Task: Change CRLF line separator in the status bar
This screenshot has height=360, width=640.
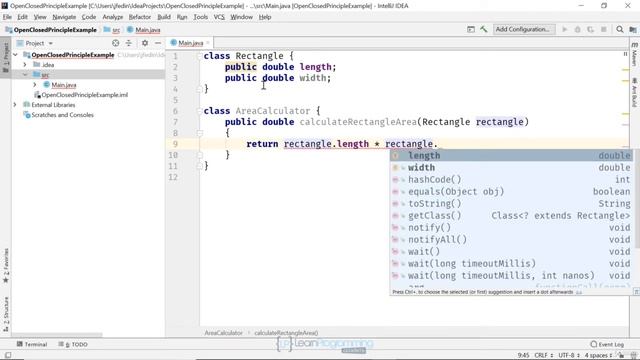Action: tap(543, 355)
